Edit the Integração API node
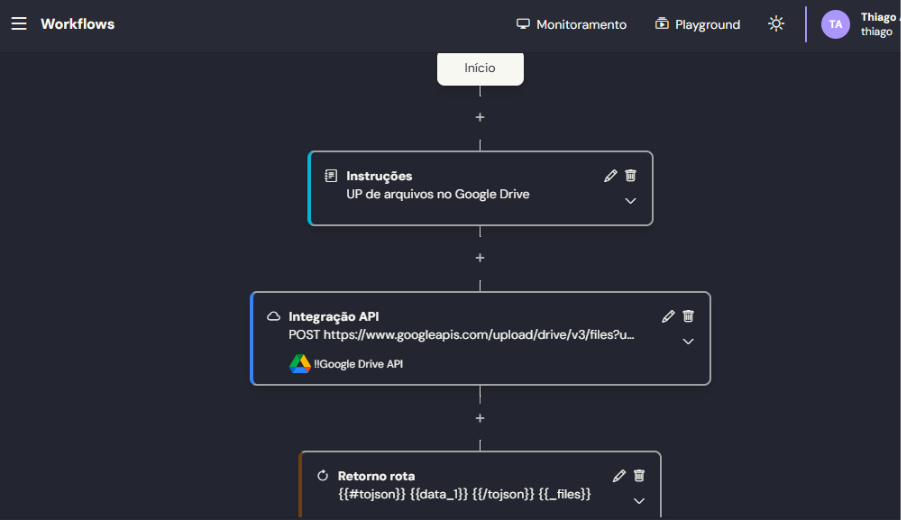901x520 pixels. point(668,317)
